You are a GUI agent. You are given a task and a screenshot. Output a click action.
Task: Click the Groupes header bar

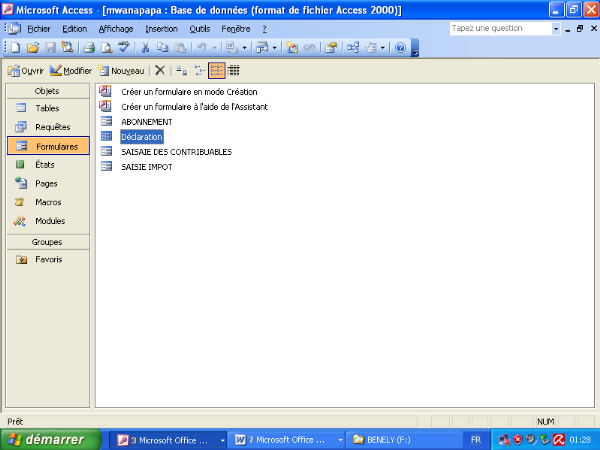(48, 242)
